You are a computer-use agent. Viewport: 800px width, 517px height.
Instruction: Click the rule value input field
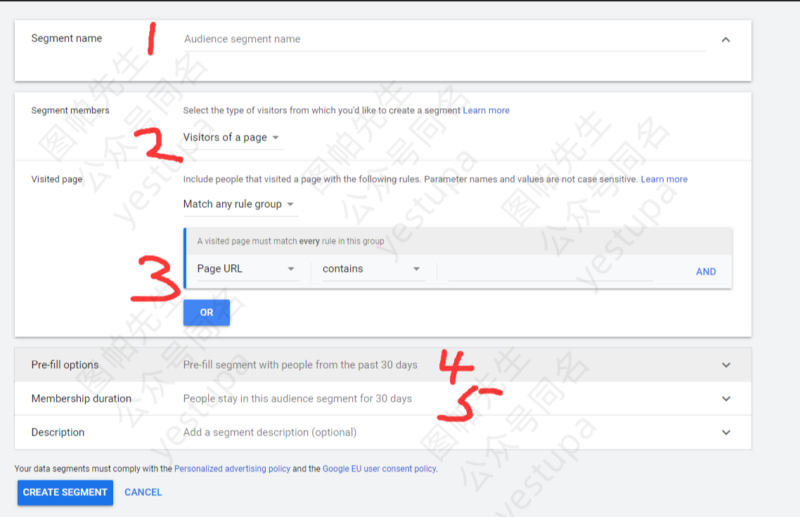545,269
